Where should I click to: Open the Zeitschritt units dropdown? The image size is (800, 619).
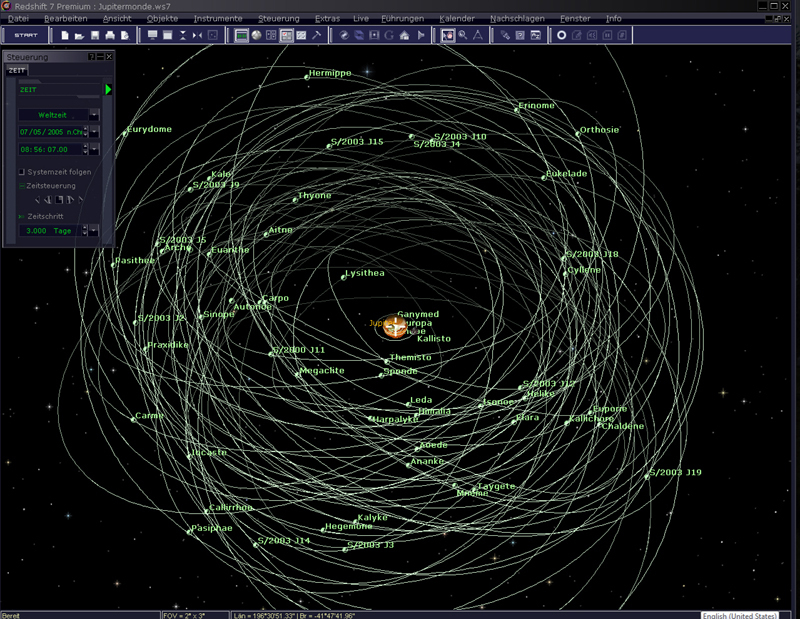pos(94,231)
